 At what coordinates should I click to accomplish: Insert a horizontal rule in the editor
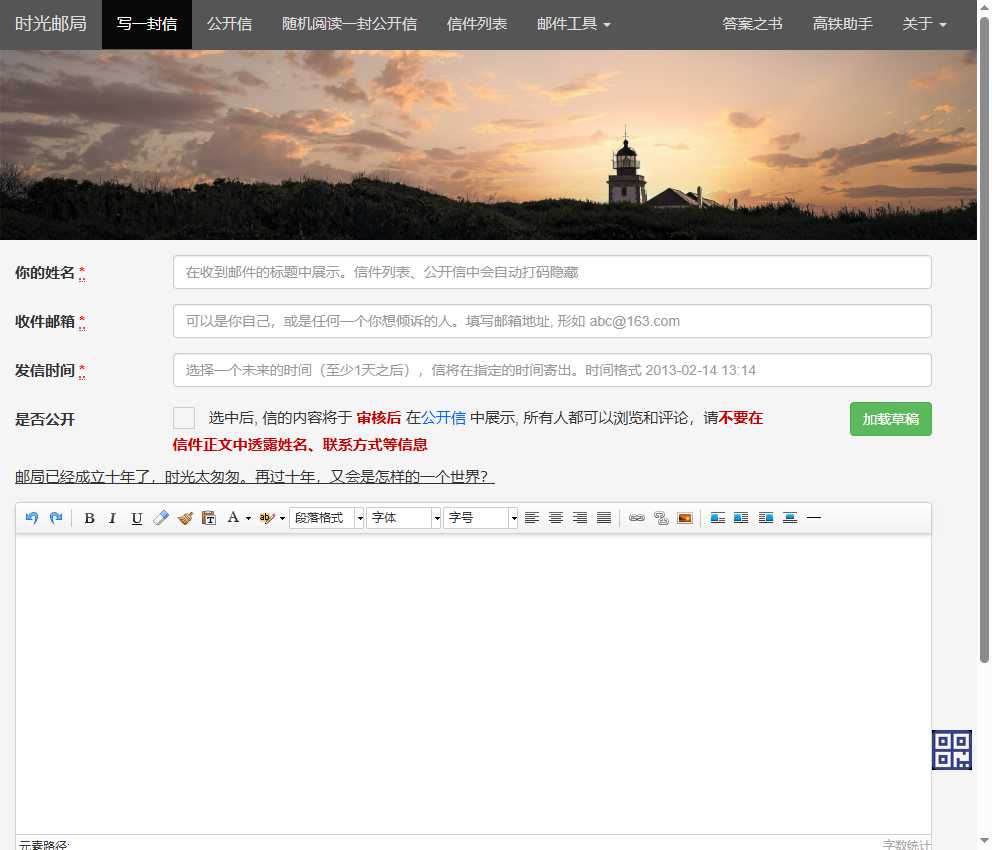coord(814,518)
